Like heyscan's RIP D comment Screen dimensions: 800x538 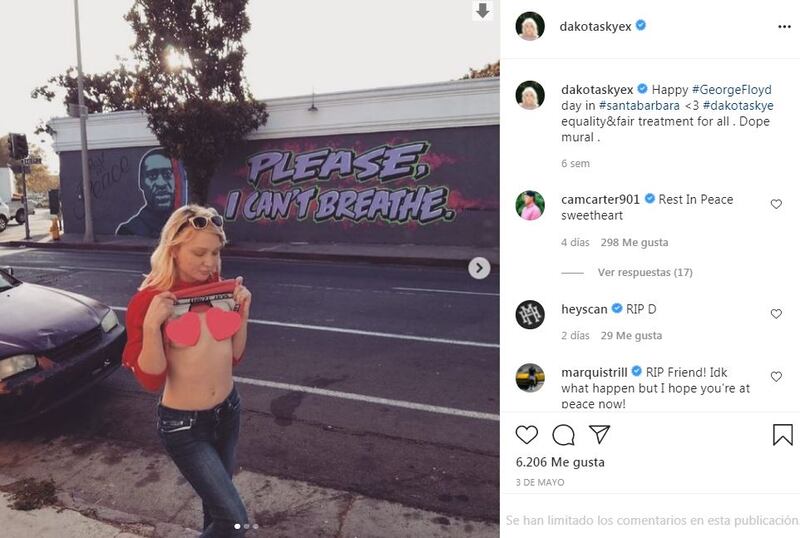click(x=776, y=314)
